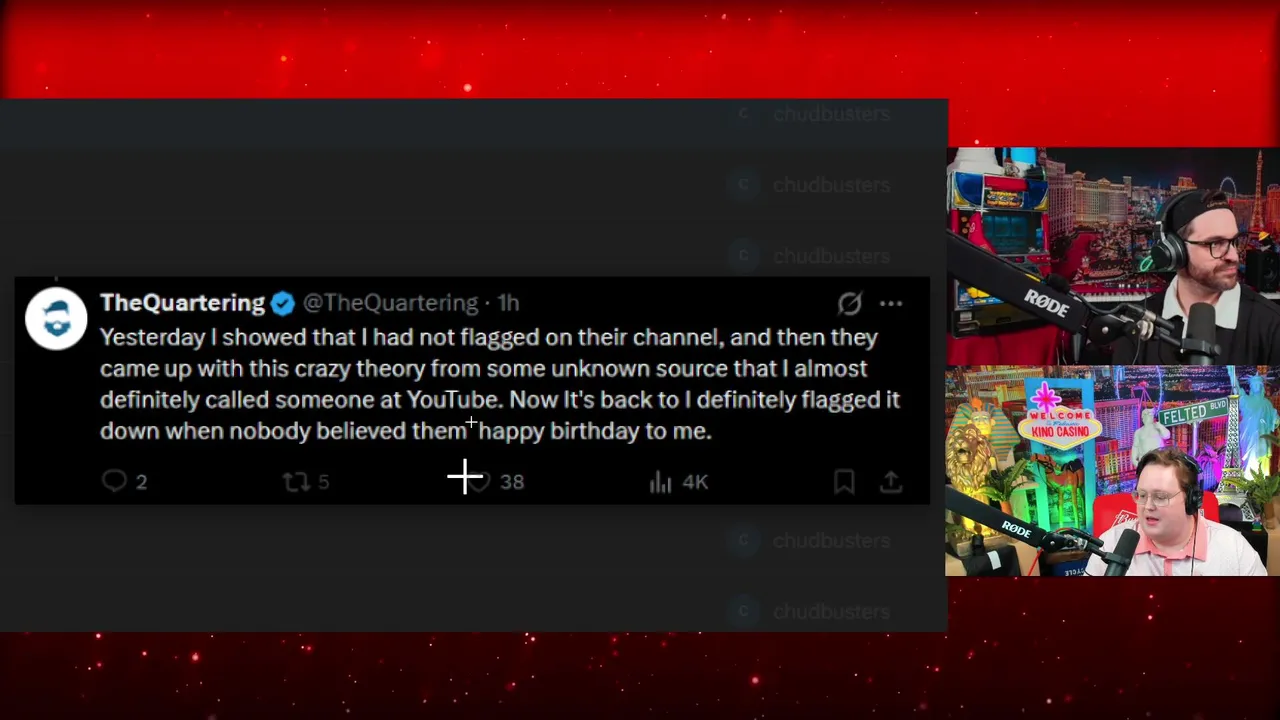This screenshot has width=1280, height=720.
Task: Open the @TheQuartering handle link
Action: click(390, 303)
